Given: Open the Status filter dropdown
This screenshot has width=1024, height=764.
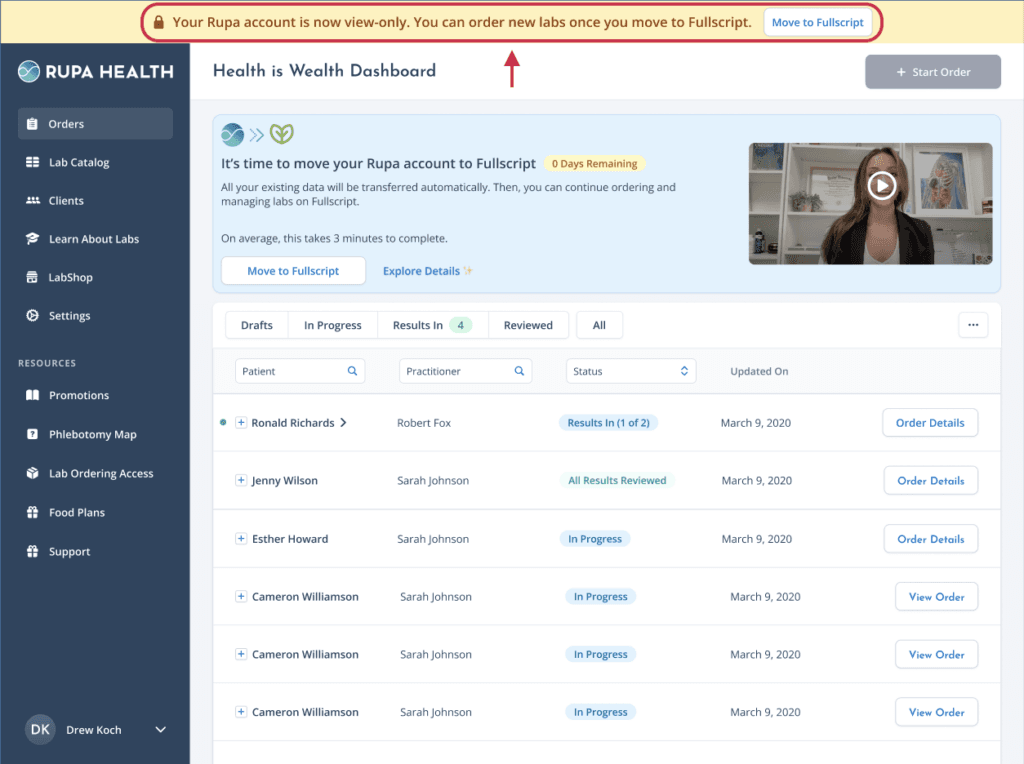Looking at the screenshot, I should coord(631,371).
